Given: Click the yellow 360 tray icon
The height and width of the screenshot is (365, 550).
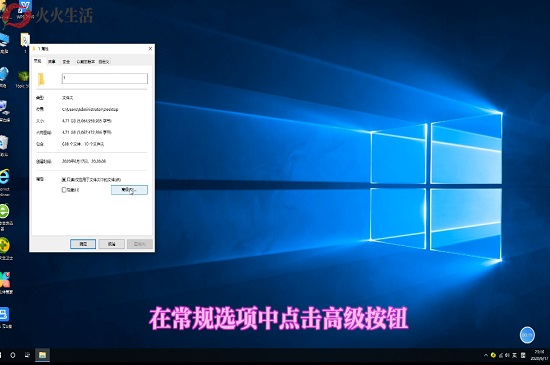Looking at the screenshot, I should pyautogui.click(x=493, y=355).
